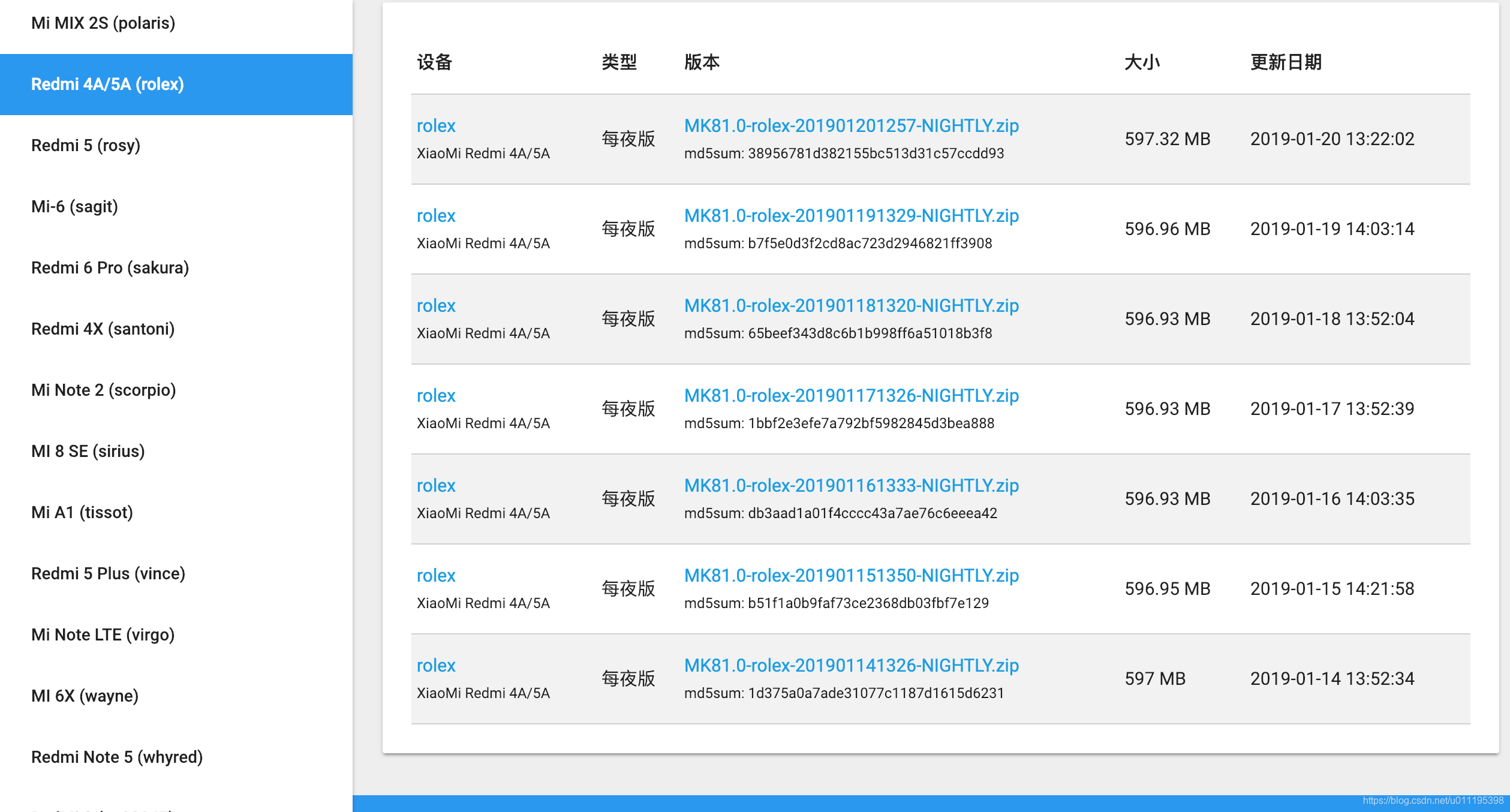Image resolution: width=1510 pixels, height=812 pixels.
Task: Click the 版本 column header
Action: (702, 62)
